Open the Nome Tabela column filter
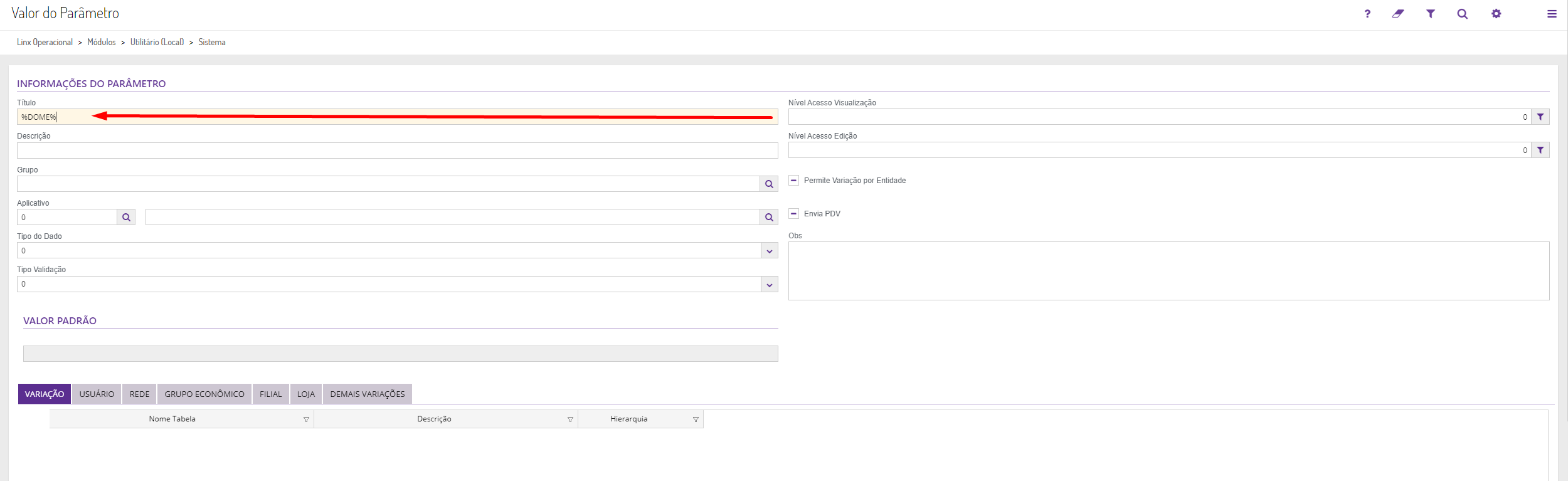This screenshot has width=1568, height=481. (306, 420)
